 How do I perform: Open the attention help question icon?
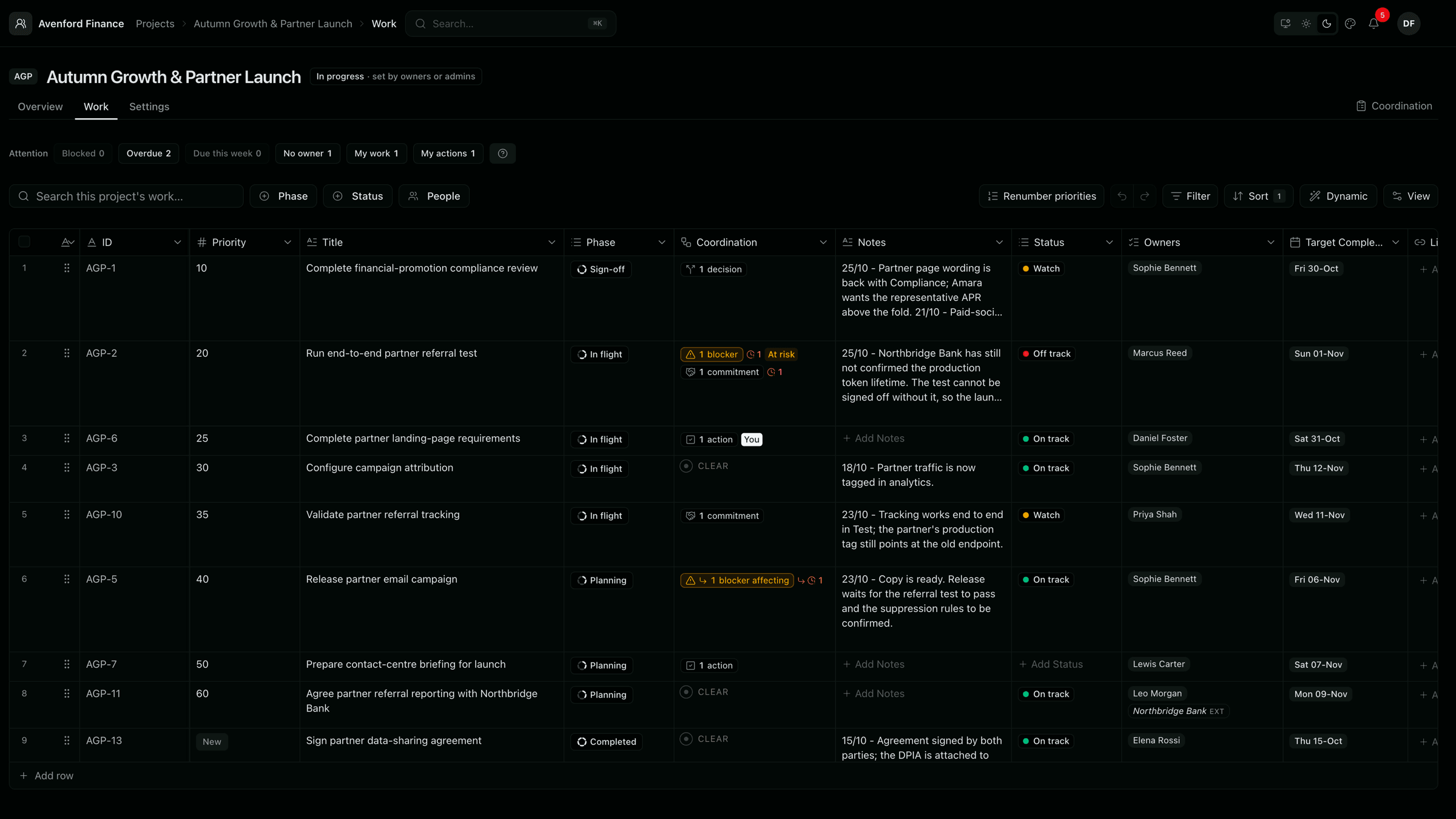(502, 153)
